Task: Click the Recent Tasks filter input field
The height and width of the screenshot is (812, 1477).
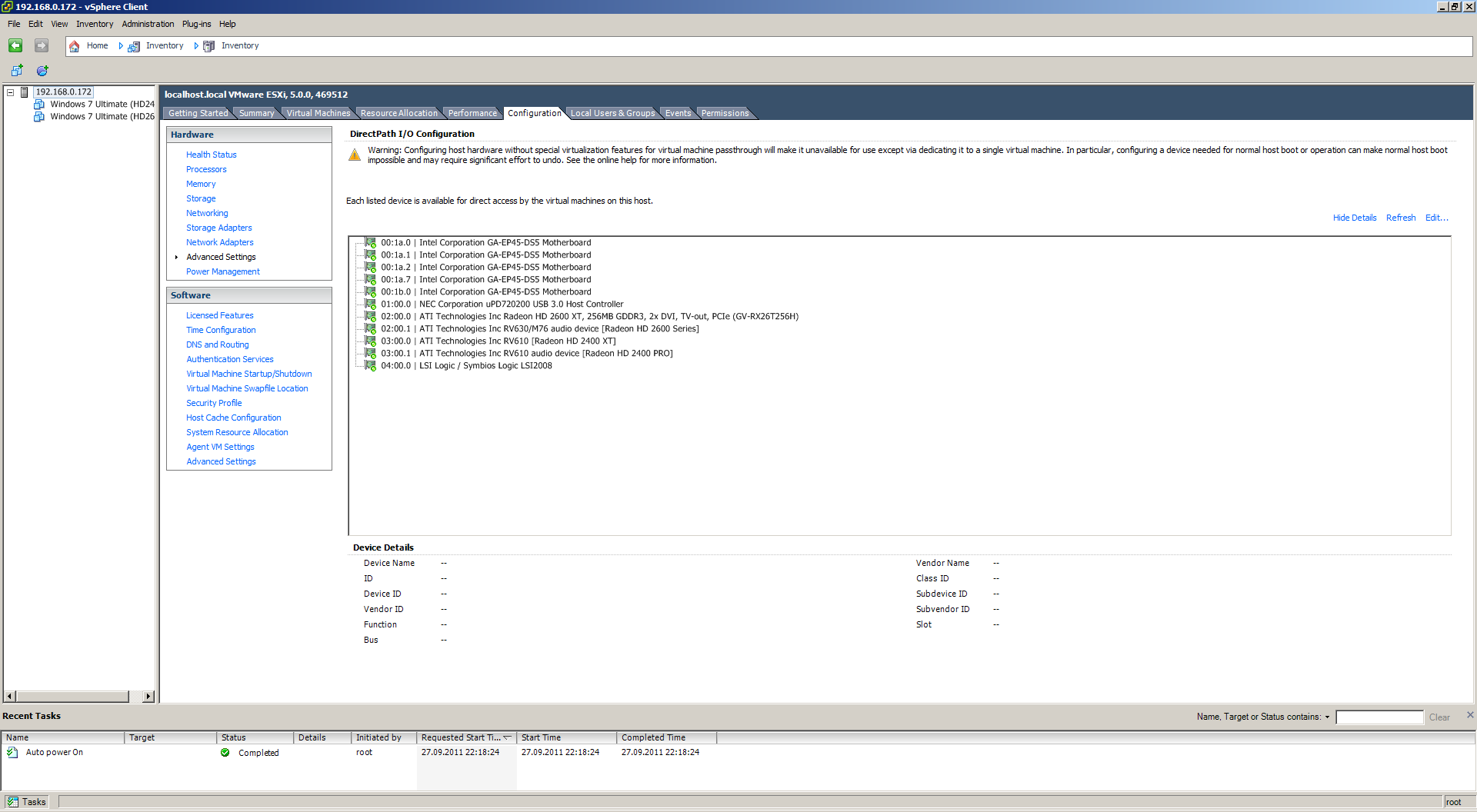Action: [1379, 717]
